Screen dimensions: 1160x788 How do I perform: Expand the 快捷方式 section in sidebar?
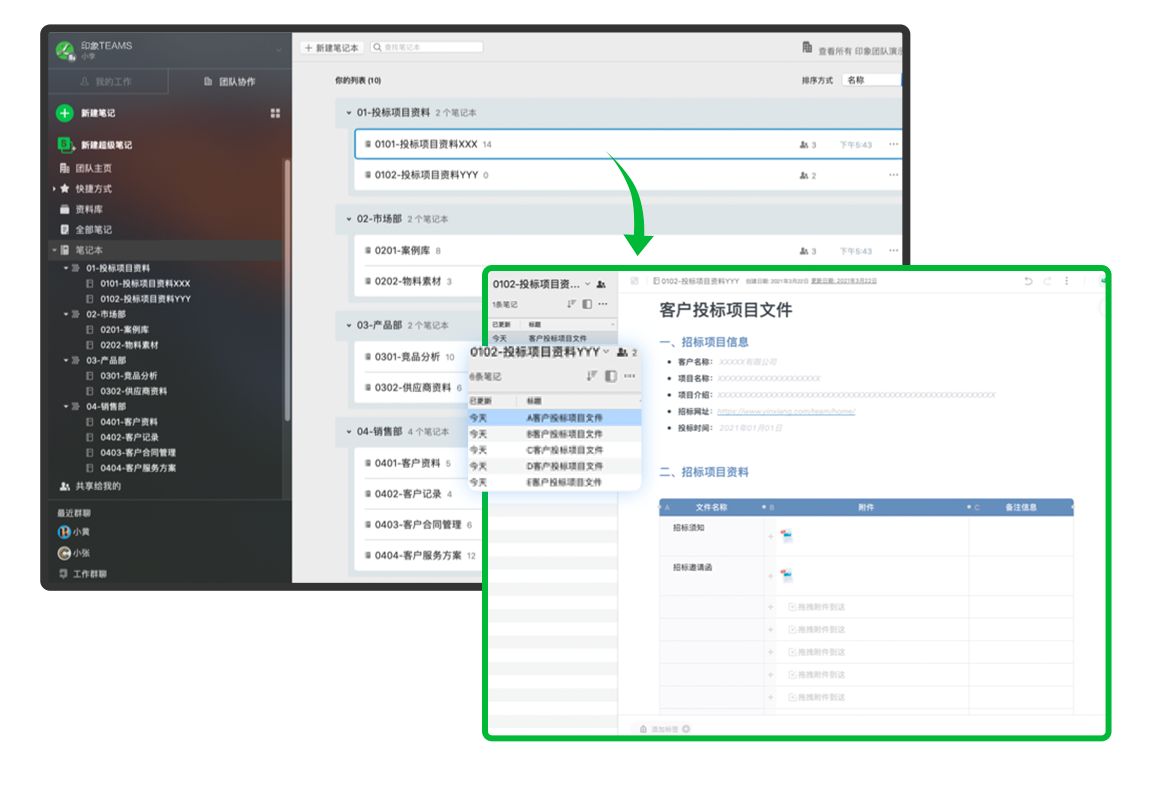(x=54, y=188)
